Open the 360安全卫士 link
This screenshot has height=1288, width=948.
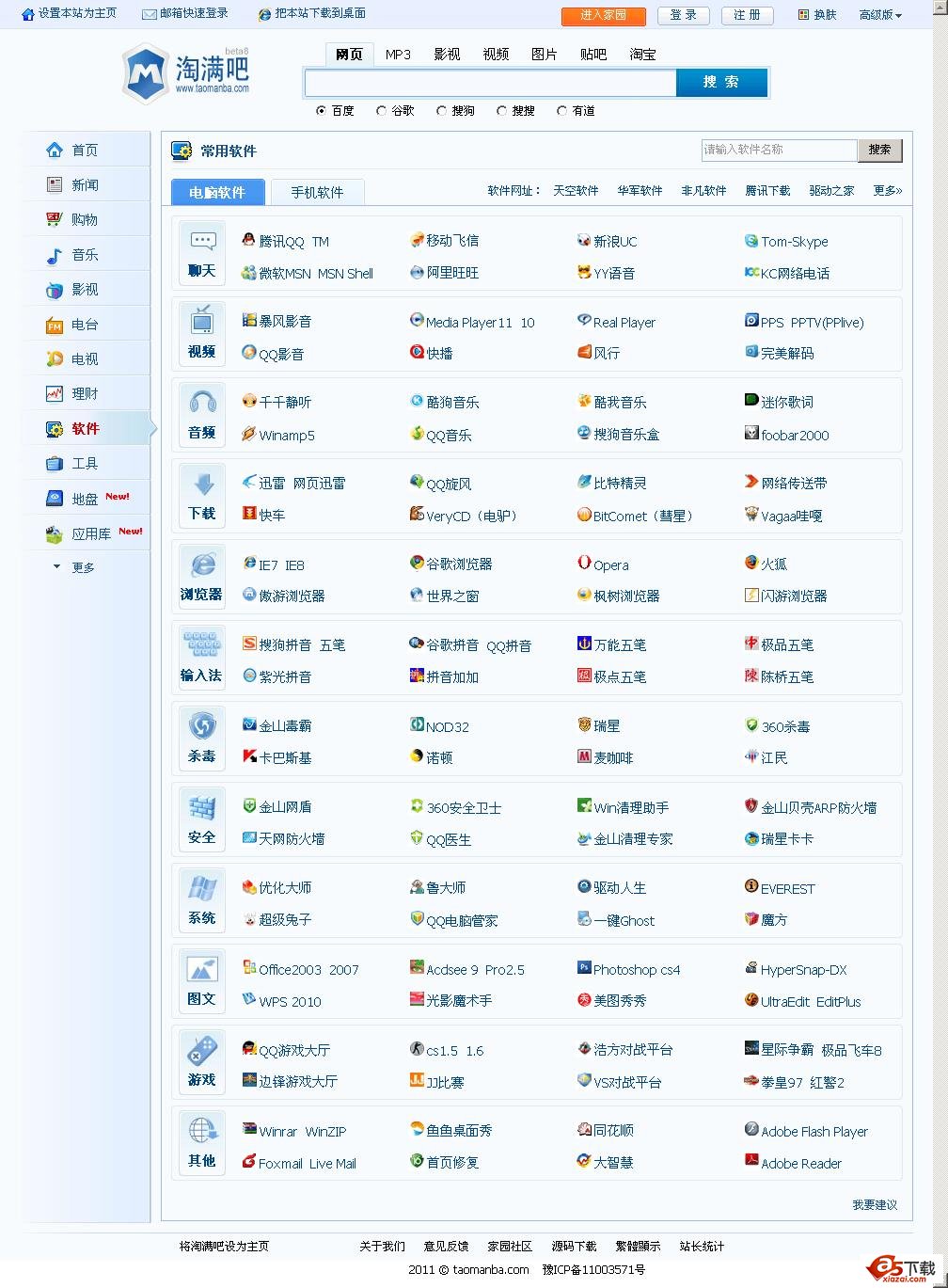tap(464, 807)
